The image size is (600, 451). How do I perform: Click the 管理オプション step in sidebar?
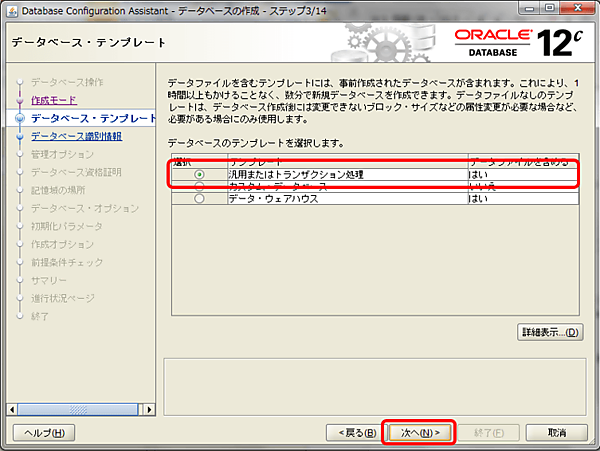[62, 154]
